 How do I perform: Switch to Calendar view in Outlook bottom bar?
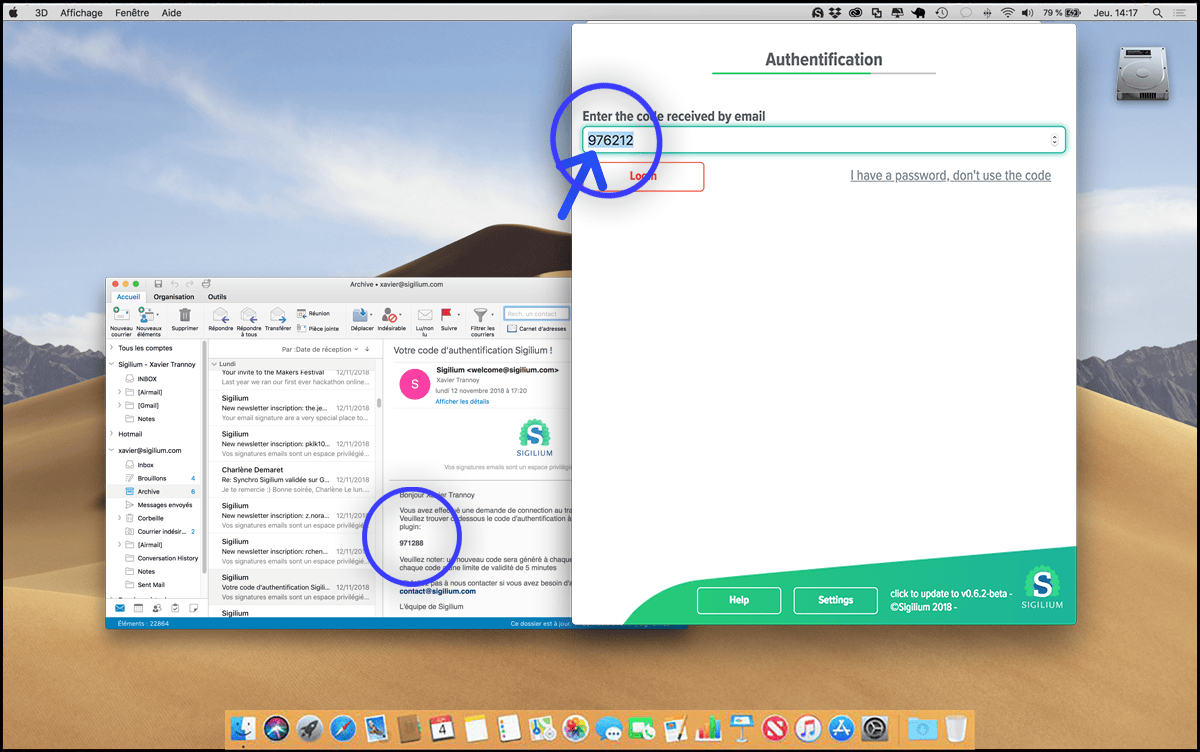tap(138, 608)
